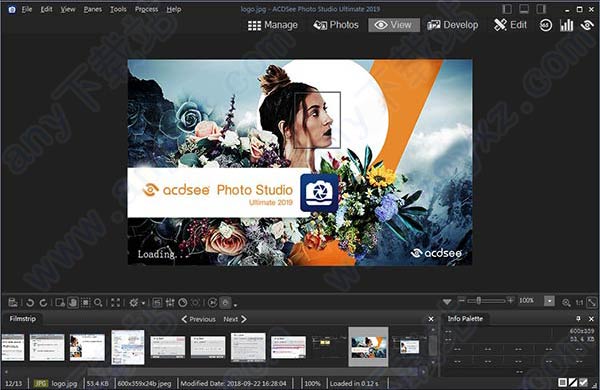600x390 pixels.
Task: Click the actions browser icon
Action: [157, 303]
